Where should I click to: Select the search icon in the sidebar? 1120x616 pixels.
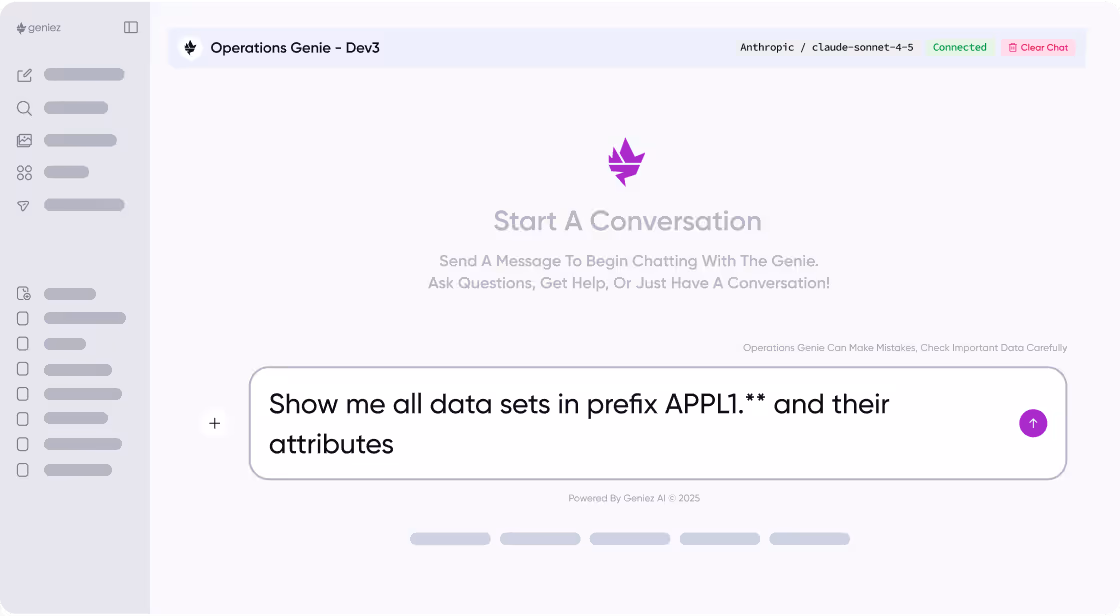pyautogui.click(x=24, y=107)
